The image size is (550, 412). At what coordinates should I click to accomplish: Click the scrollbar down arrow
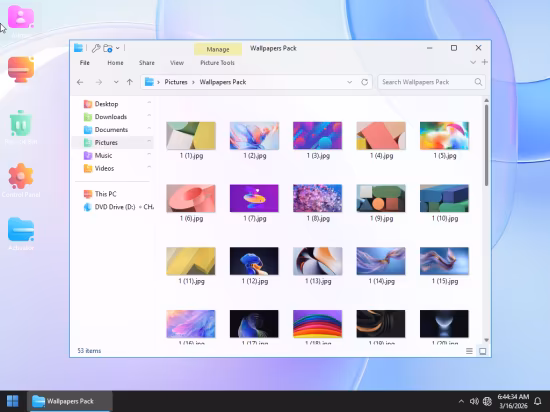(487, 340)
